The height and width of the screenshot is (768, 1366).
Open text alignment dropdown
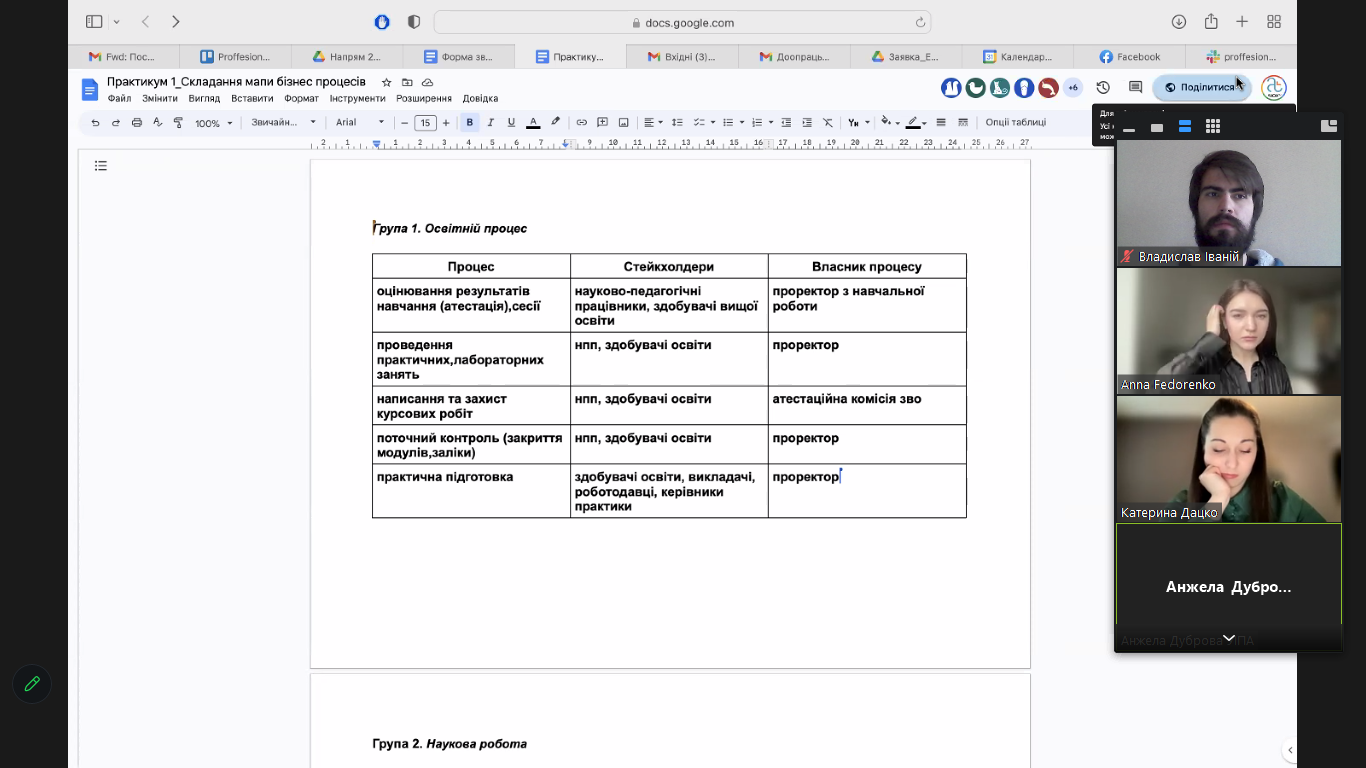653,123
